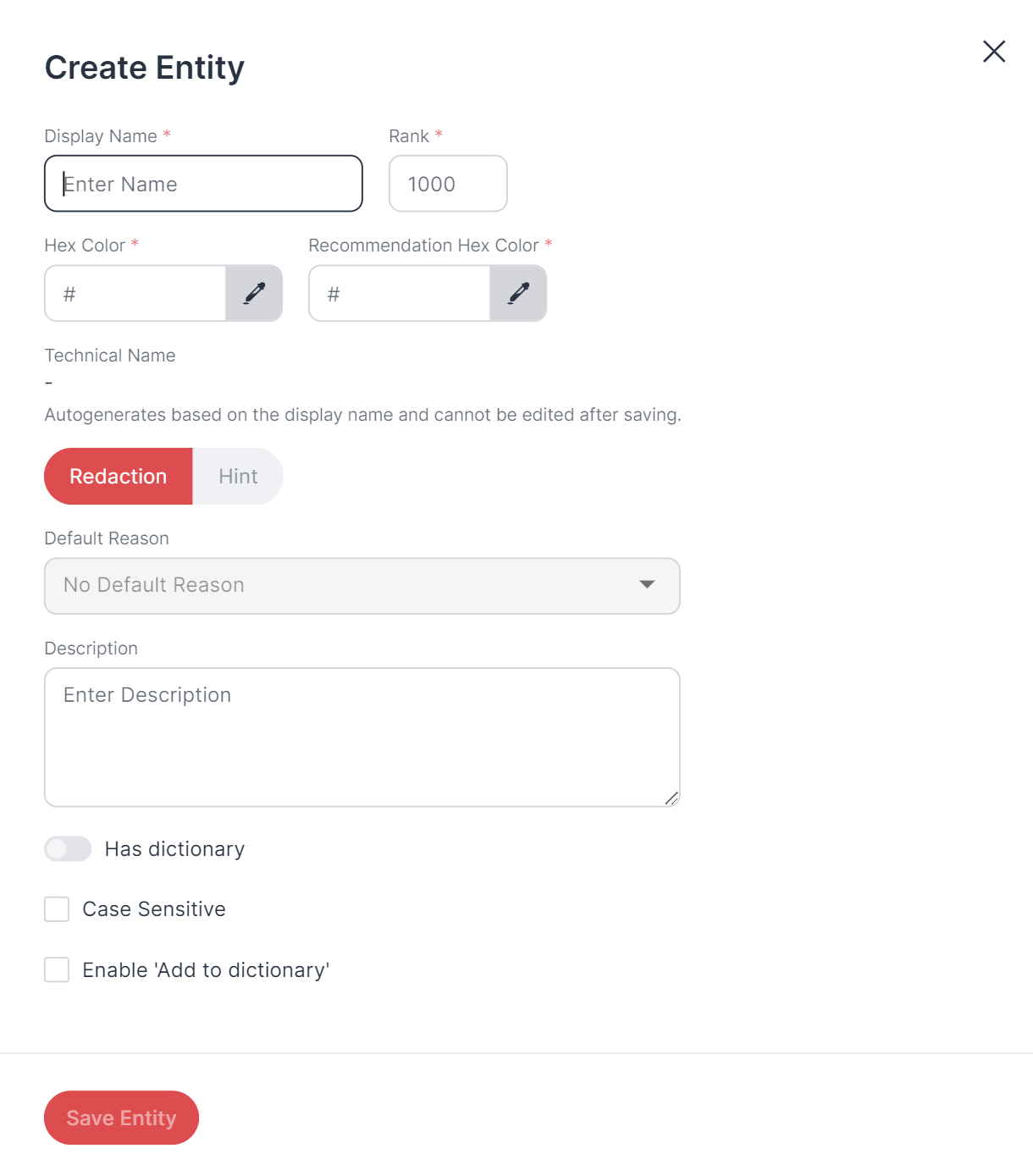1033x1176 pixels.
Task: Click into the Hex Color text field
Action: pos(135,293)
